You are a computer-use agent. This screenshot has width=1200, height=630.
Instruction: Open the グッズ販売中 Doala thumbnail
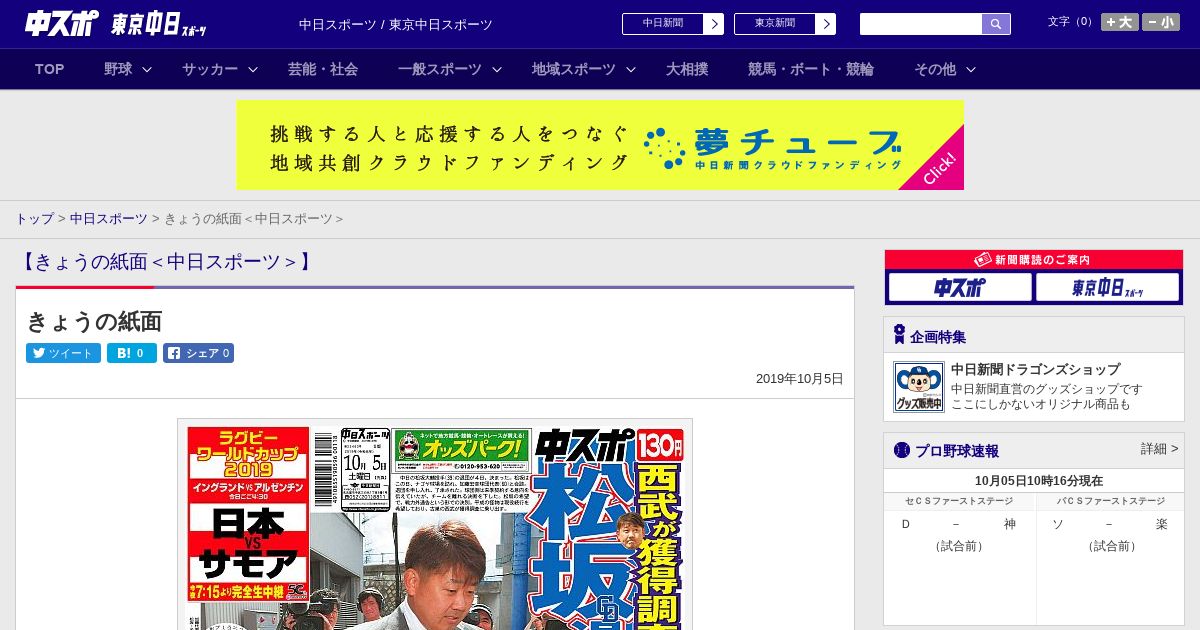pos(919,387)
